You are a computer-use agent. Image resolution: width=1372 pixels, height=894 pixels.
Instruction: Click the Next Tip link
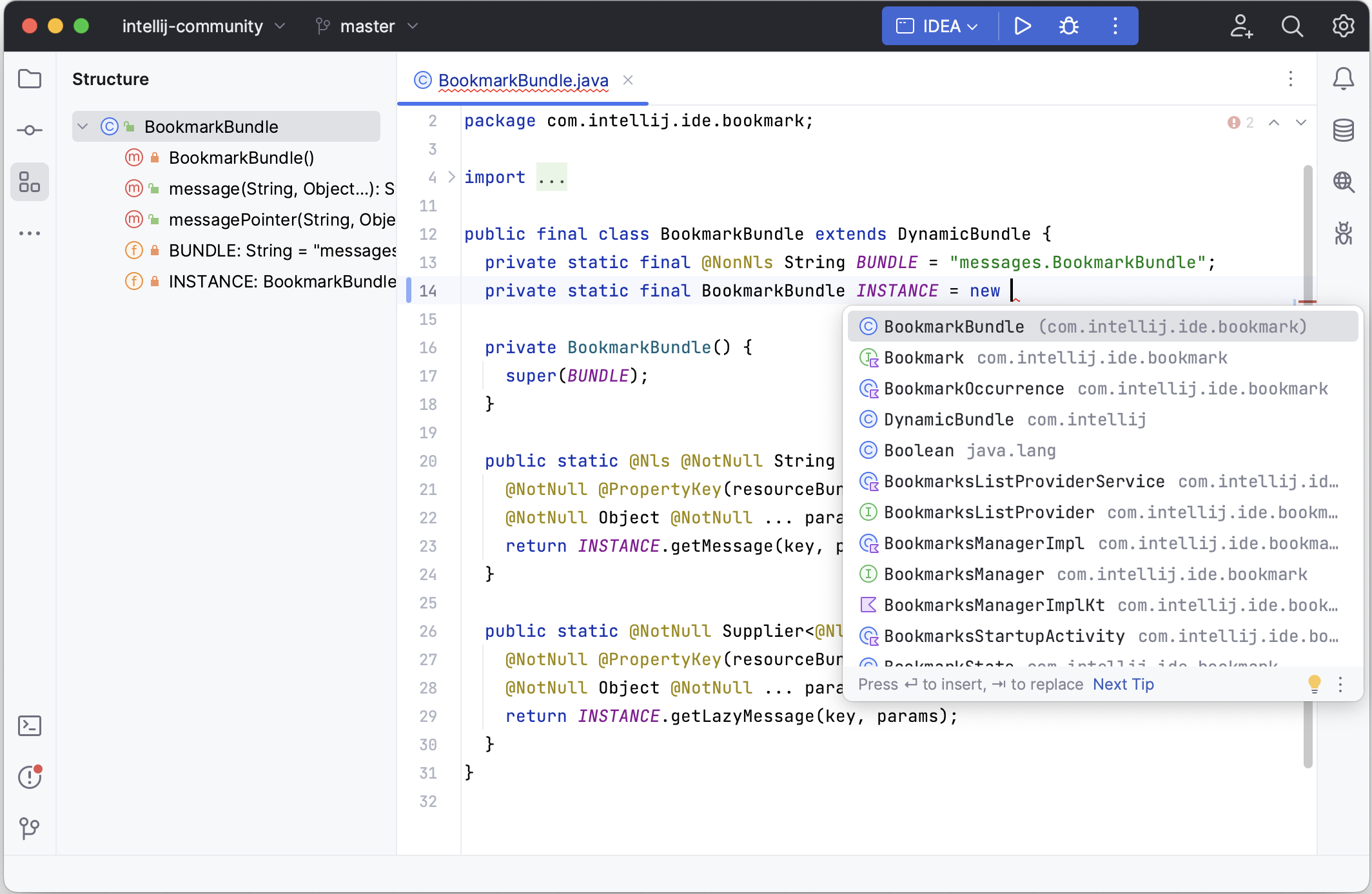coord(1123,684)
